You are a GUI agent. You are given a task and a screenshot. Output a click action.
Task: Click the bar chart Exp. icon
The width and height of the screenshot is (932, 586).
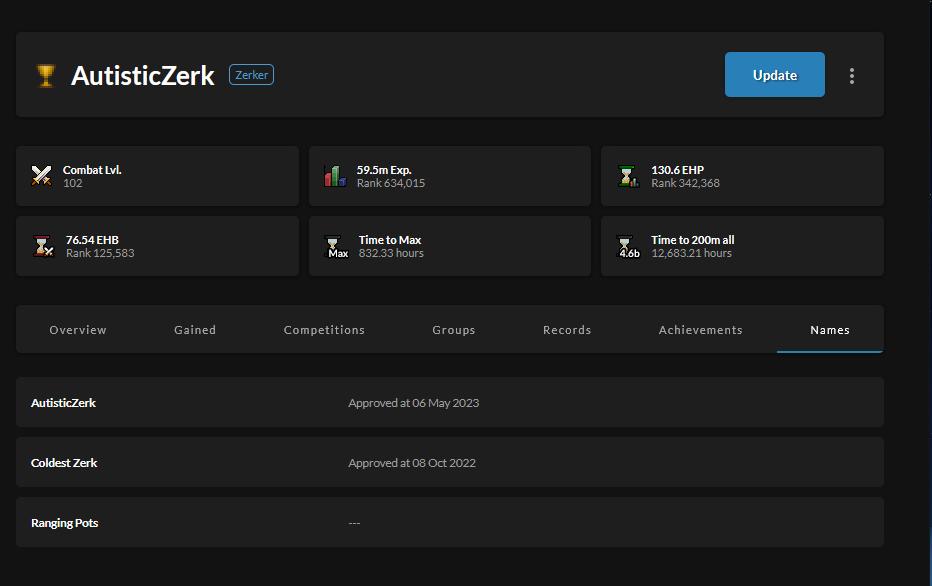pos(335,177)
